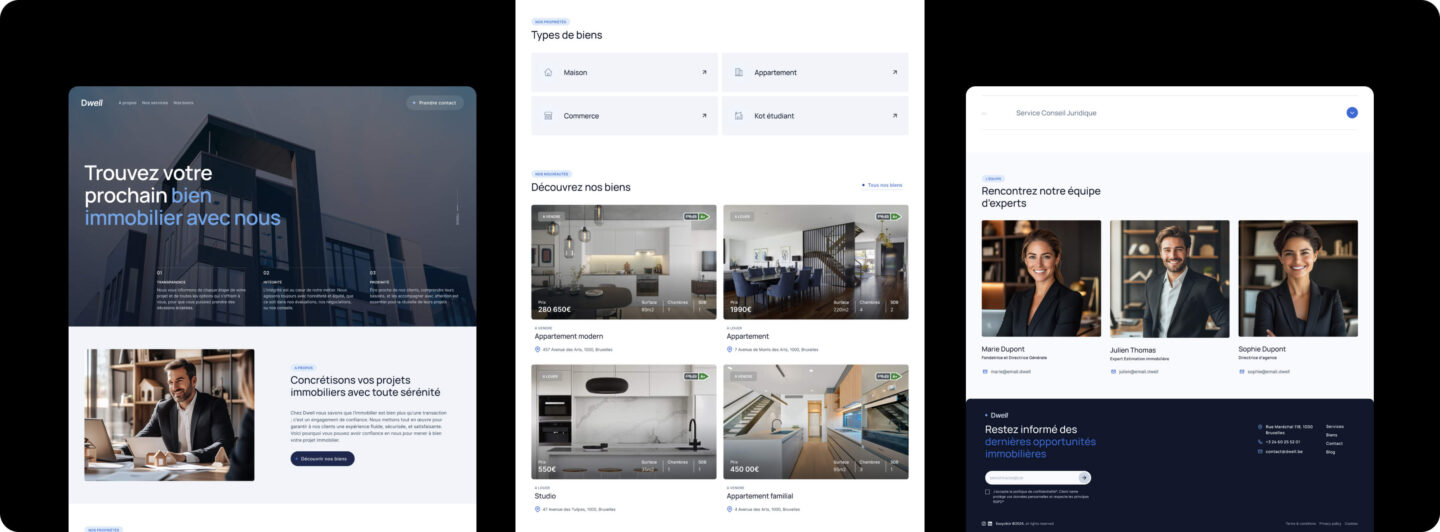Click the Dwell logo in the hero header
The height and width of the screenshot is (532, 1440).
pos(92,102)
